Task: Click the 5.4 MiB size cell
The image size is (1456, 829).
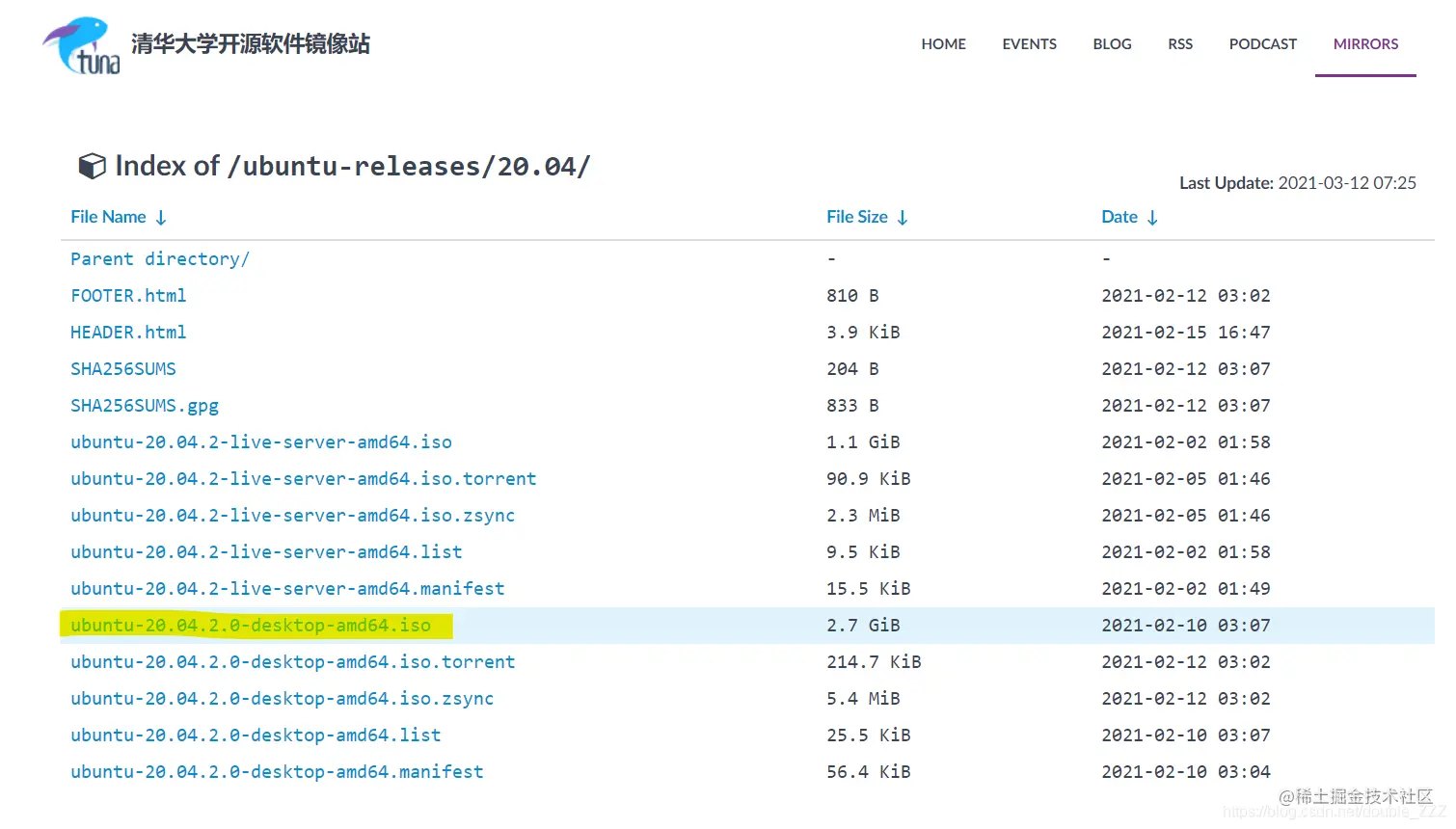Action: pos(863,698)
